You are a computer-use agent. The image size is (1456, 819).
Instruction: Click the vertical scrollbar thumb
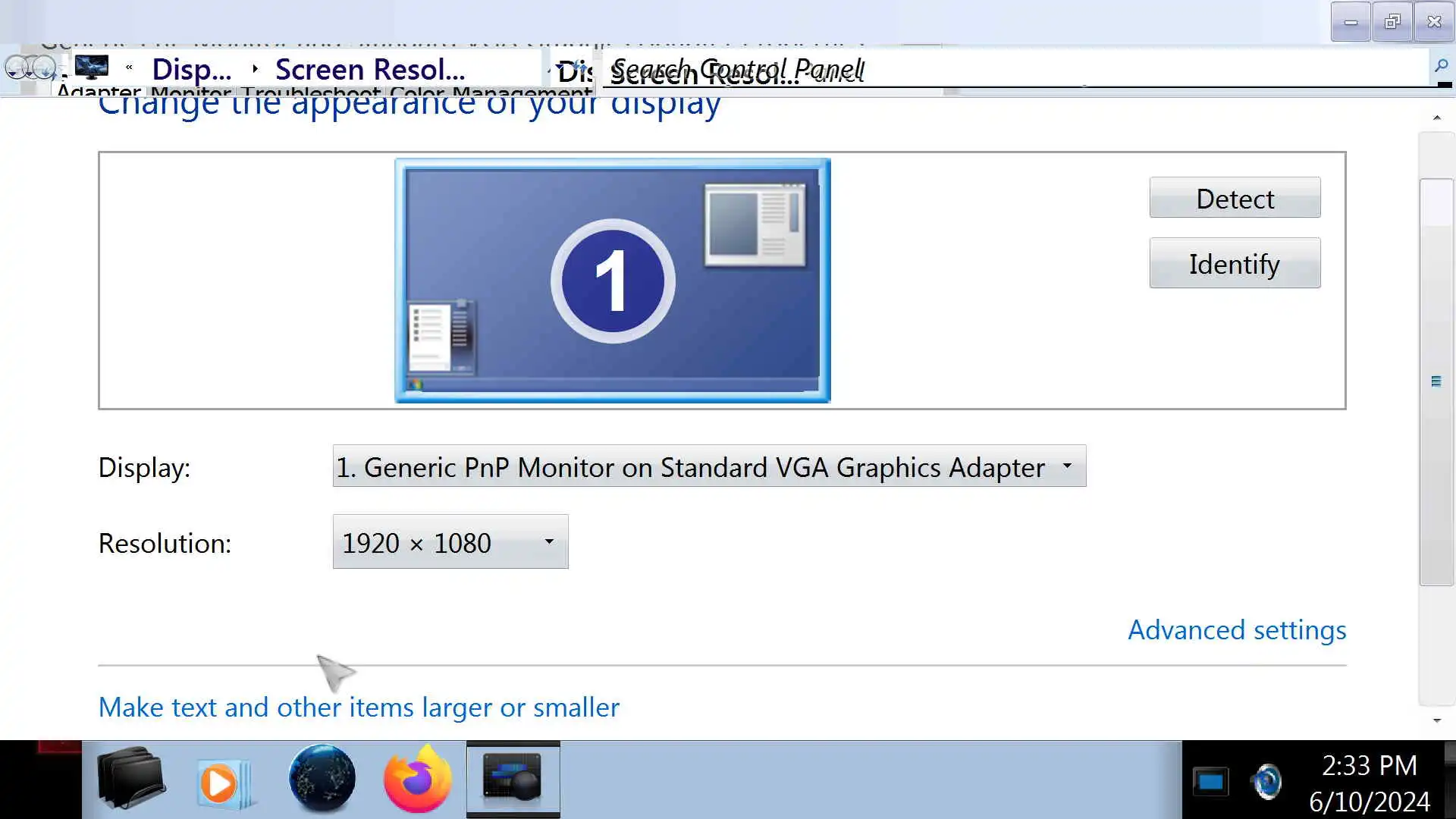pyautogui.click(x=1436, y=381)
